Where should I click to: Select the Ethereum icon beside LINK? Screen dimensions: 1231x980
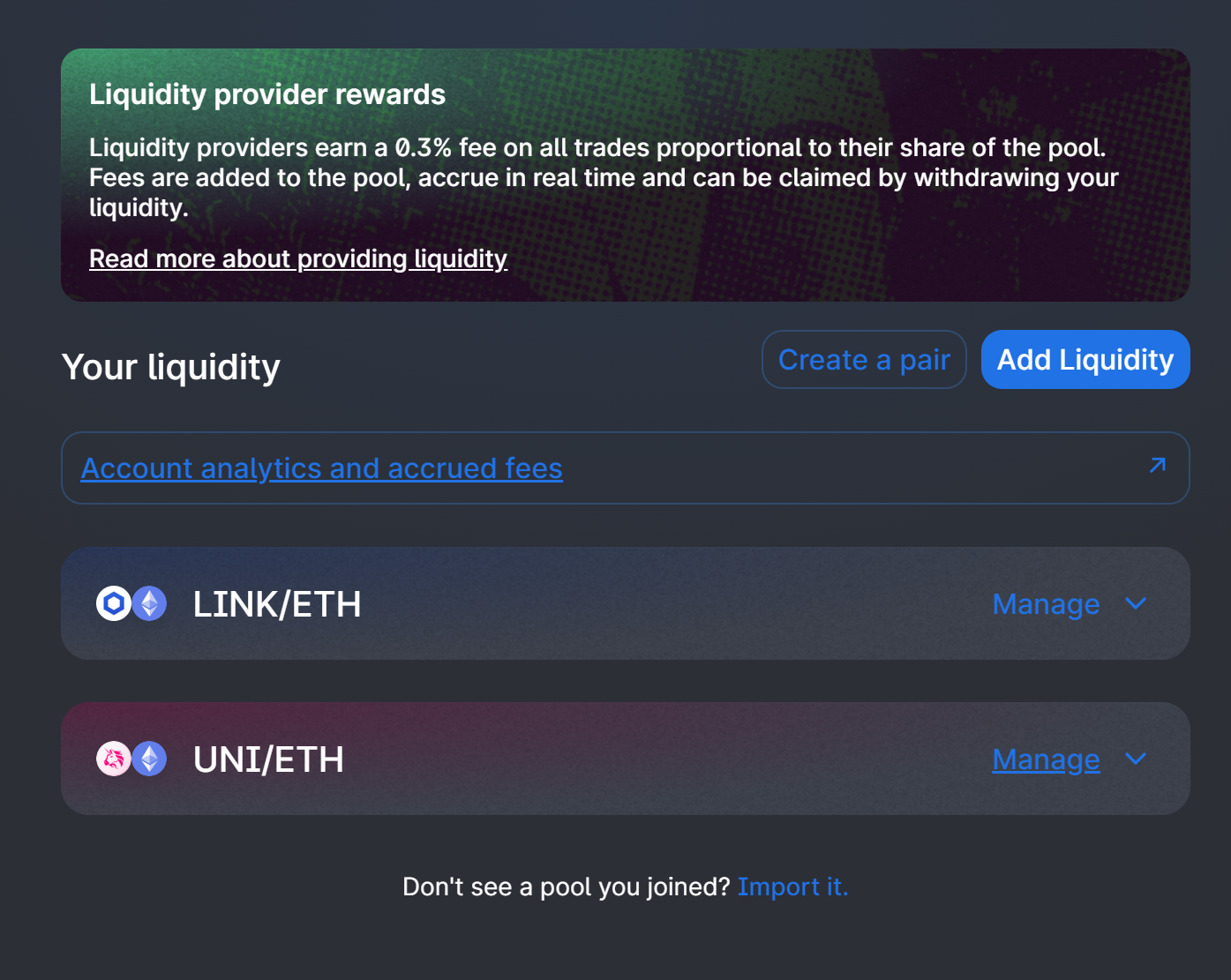[148, 603]
